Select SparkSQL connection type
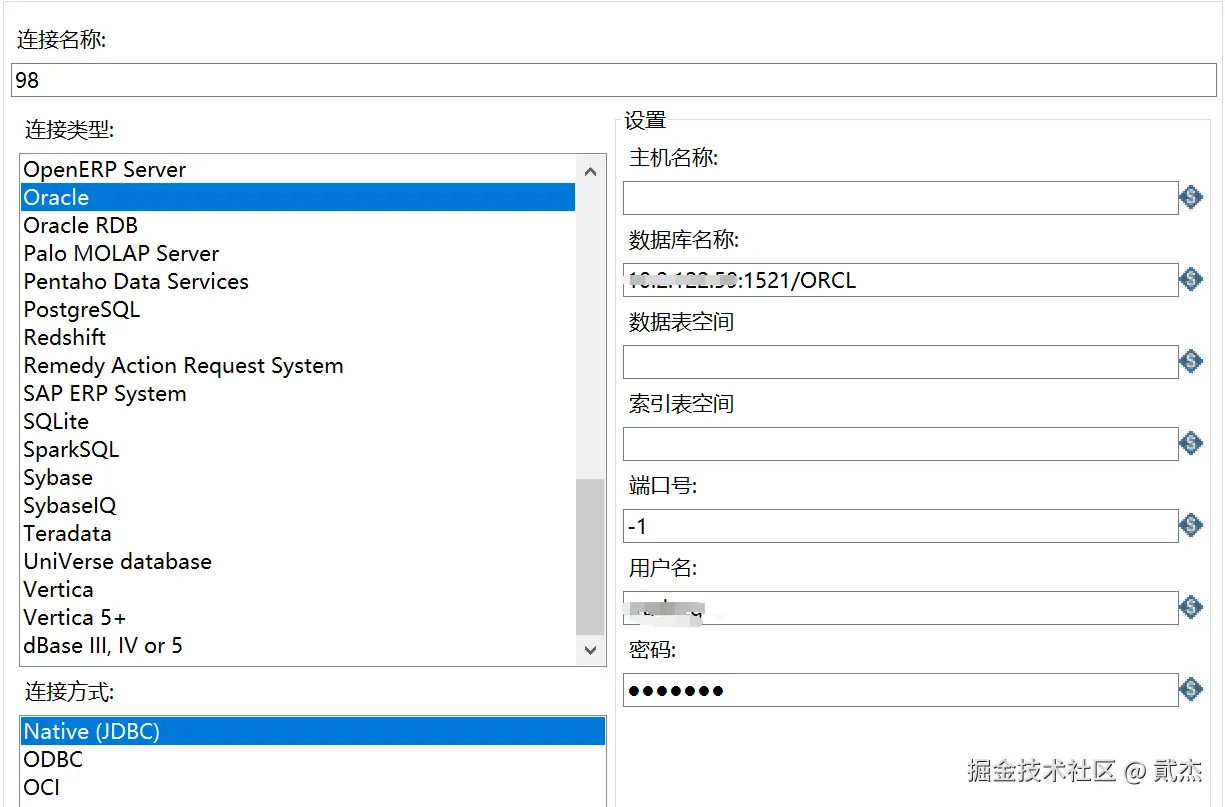The image size is (1225, 807). pyautogui.click(x=298, y=450)
